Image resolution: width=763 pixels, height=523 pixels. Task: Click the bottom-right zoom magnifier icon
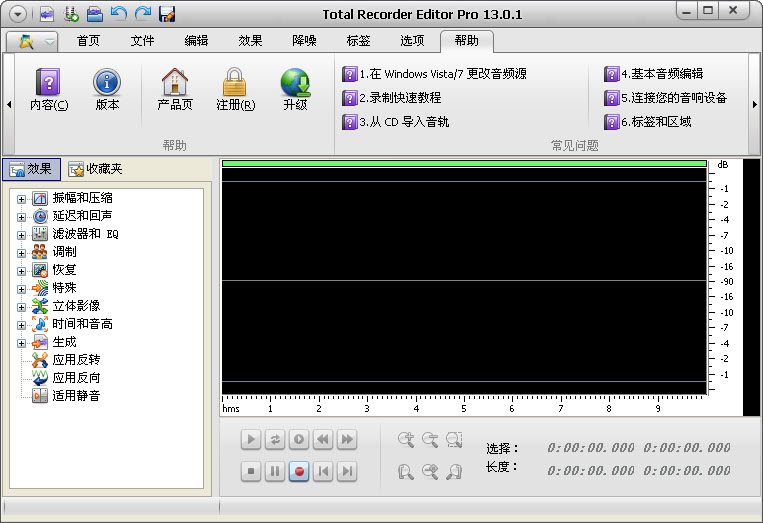pyautogui.click(x=454, y=471)
